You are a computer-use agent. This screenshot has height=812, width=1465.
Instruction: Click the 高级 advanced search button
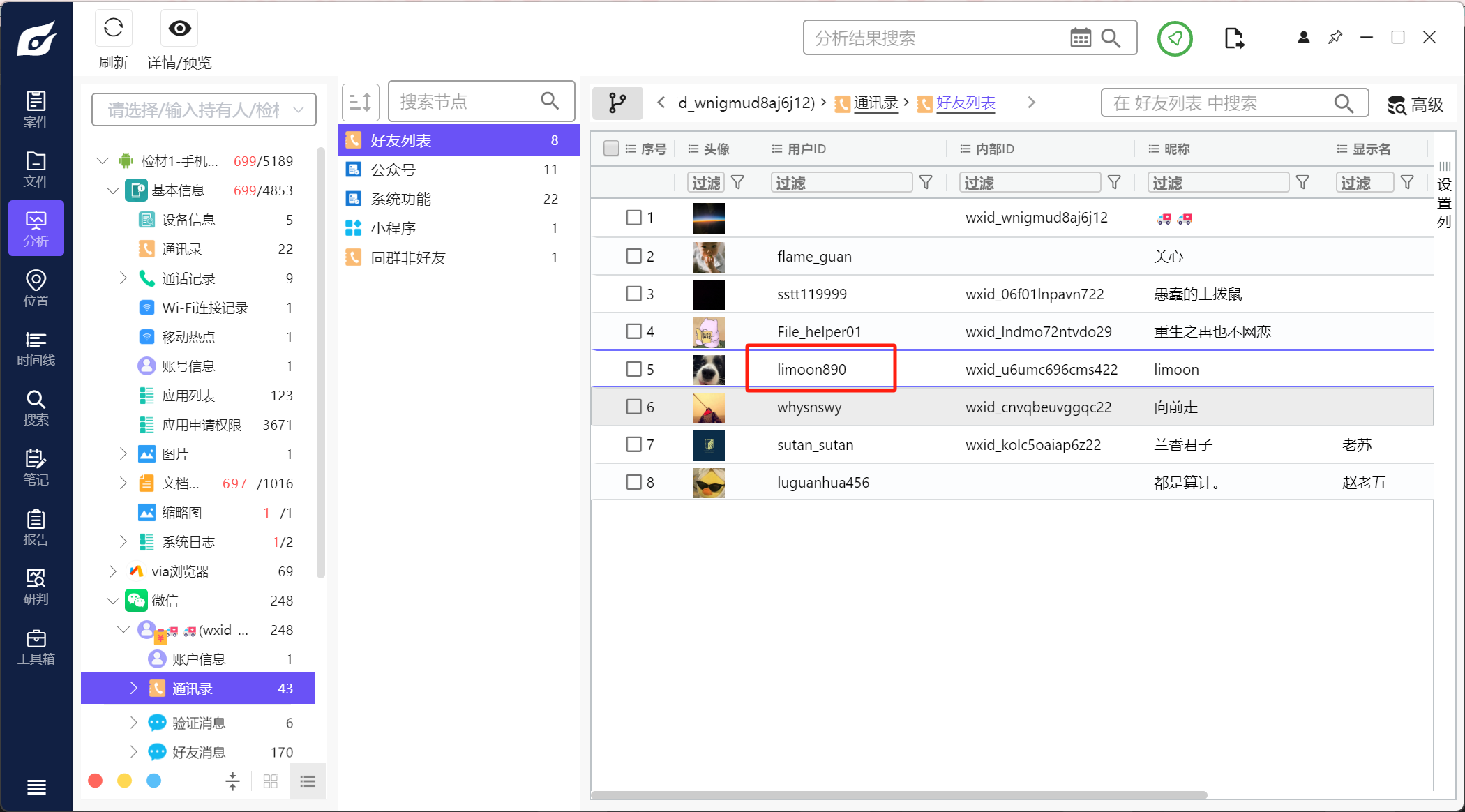click(1415, 105)
